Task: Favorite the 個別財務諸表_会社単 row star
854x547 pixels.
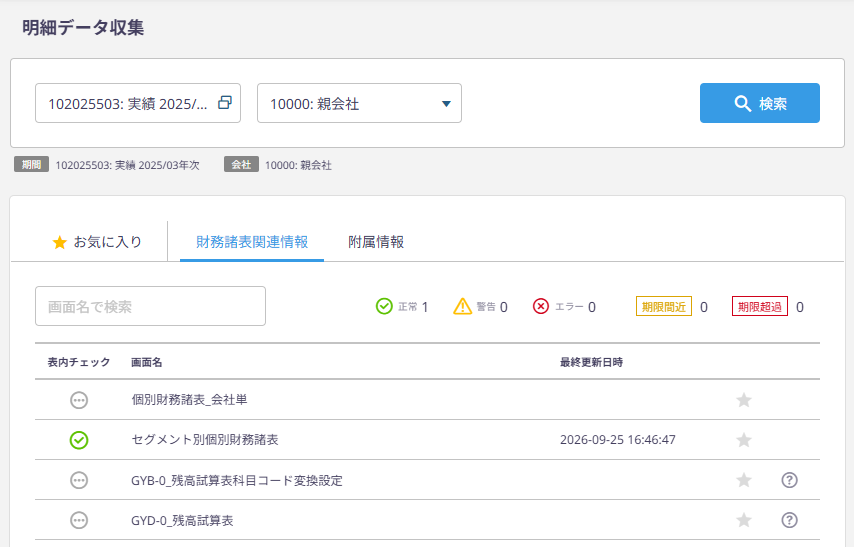Action: 743,400
